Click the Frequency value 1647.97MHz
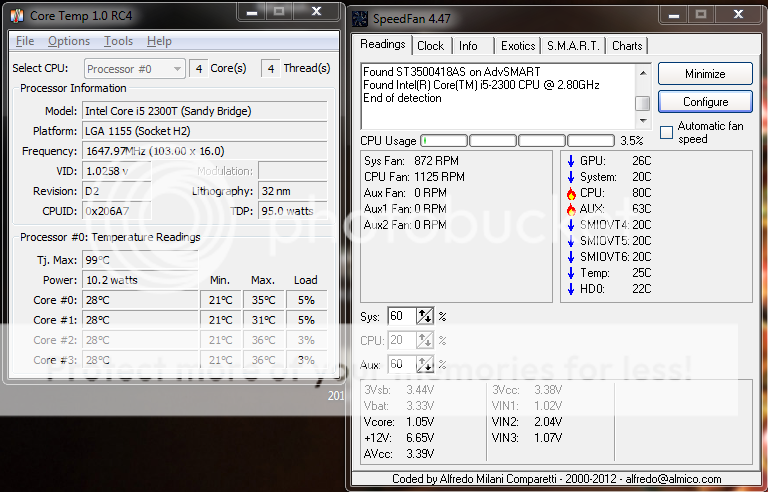 205,151
